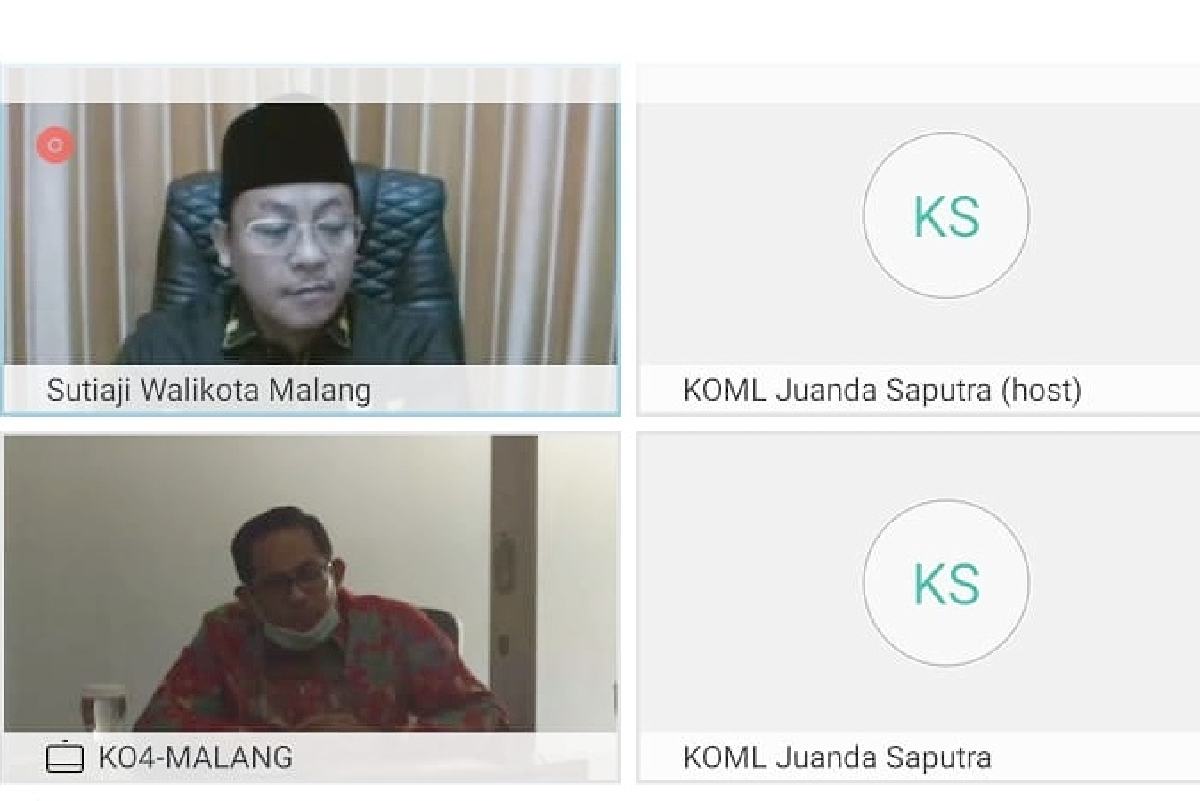This screenshot has height=801, width=1200.
Task: Click the KO4-MALANG participant name text
Action: click(195, 757)
